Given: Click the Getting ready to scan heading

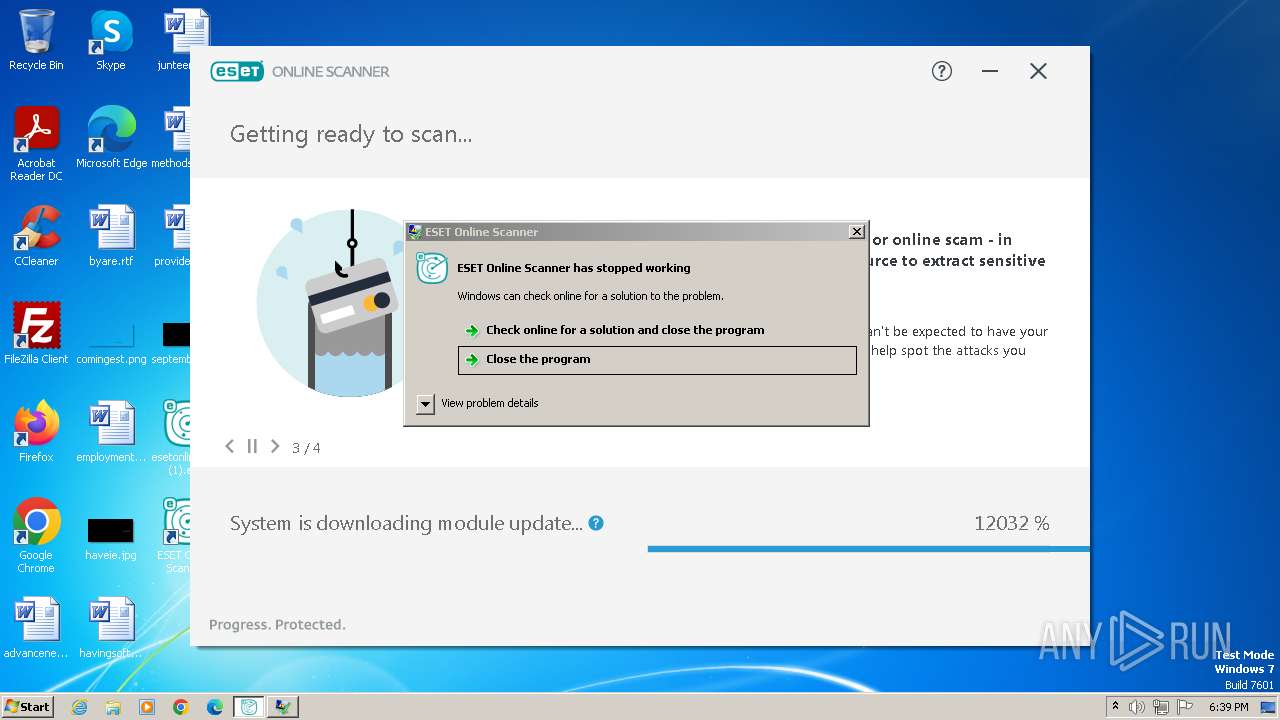Looking at the screenshot, I should pyautogui.click(x=351, y=134).
